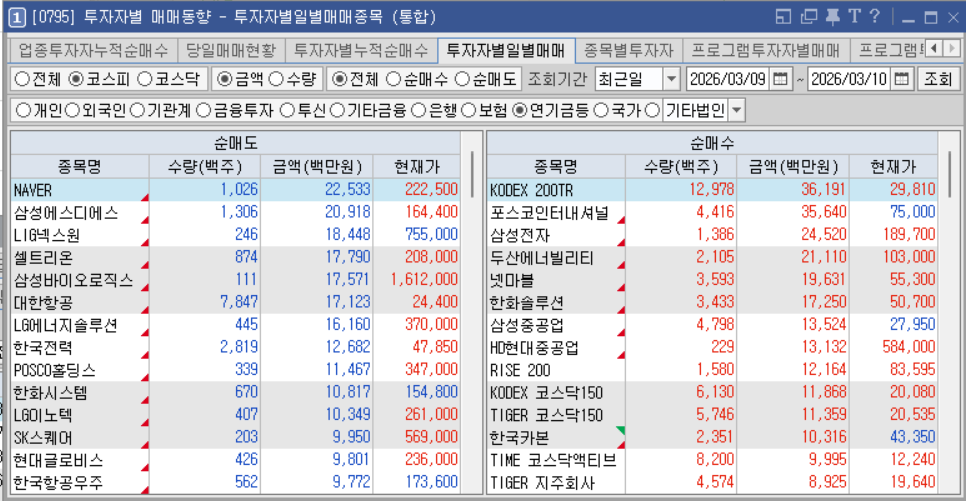966x501 pixels.
Task: Open font settings T icon
Action: (x=854, y=16)
